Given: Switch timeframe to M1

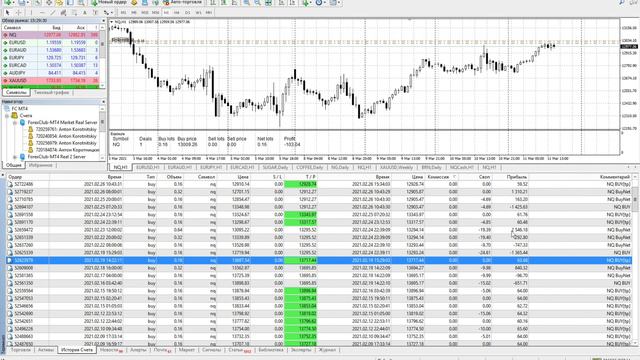Looking at the screenshot, I should tap(123, 13).
